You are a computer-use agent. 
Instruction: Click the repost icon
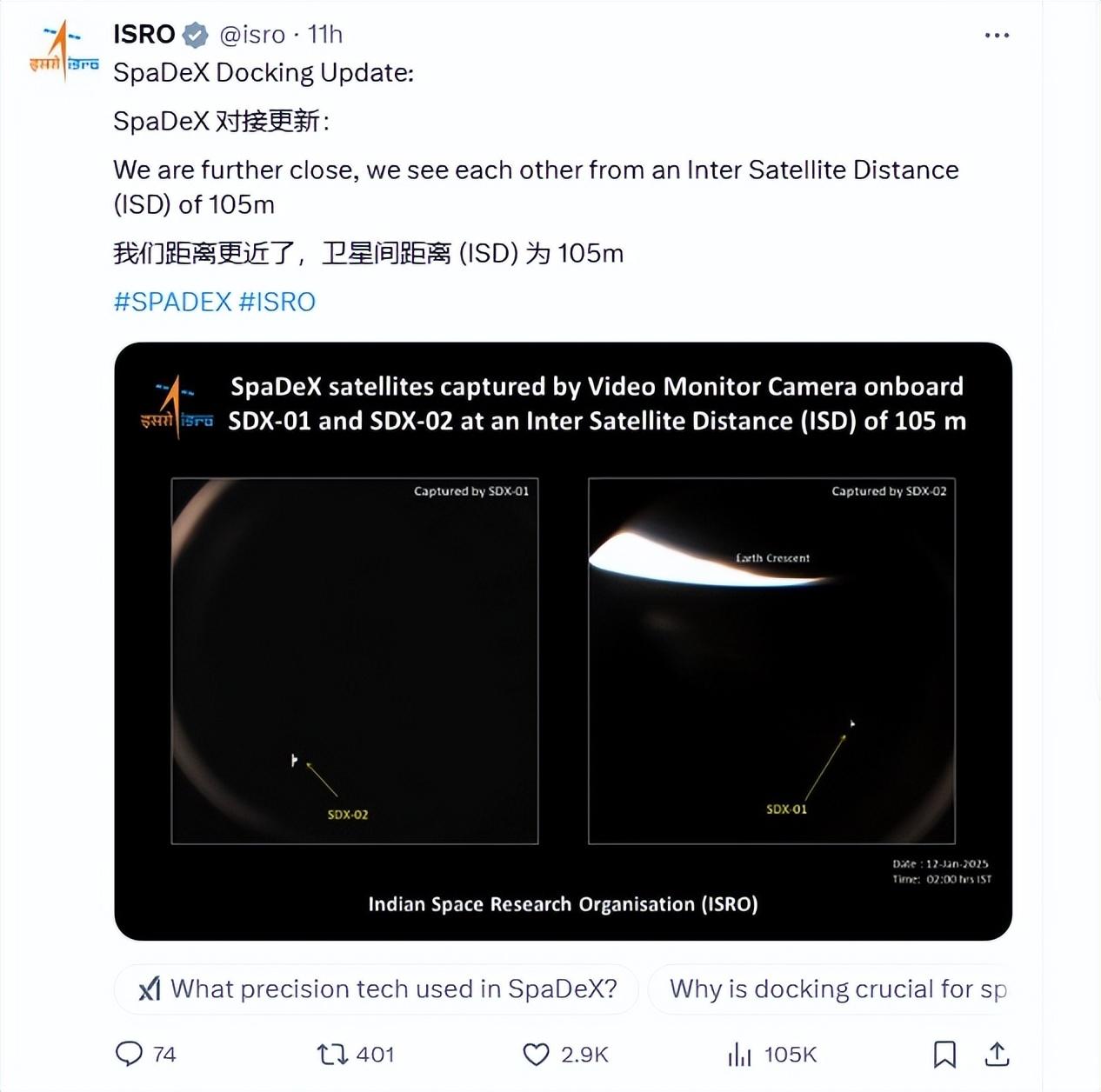tap(331, 1055)
